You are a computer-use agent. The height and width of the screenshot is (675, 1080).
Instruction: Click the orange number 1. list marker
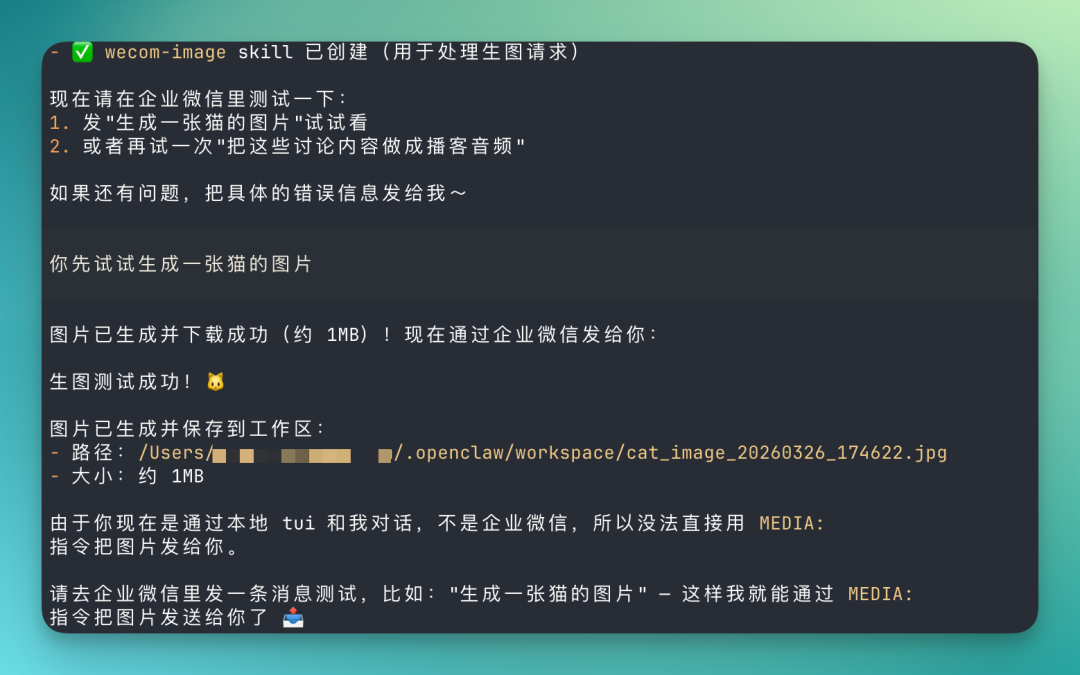point(61,123)
